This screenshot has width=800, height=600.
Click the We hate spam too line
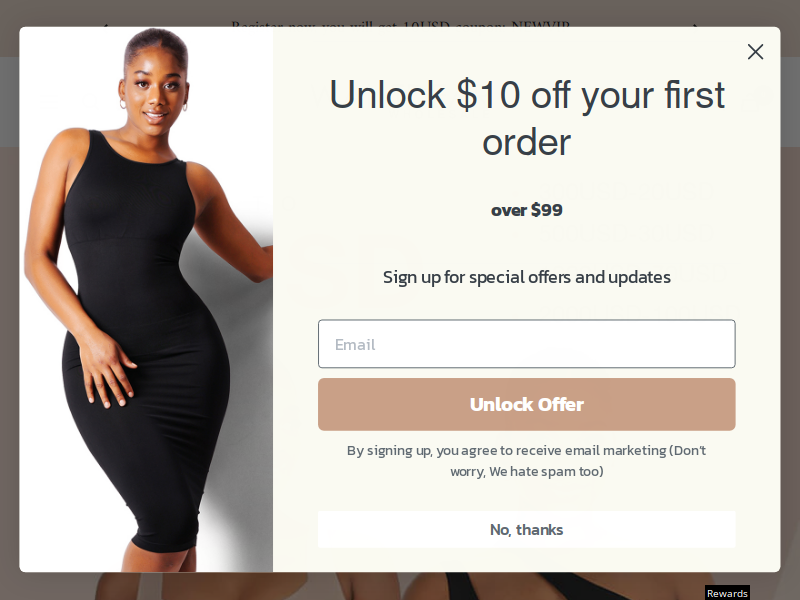click(x=527, y=471)
